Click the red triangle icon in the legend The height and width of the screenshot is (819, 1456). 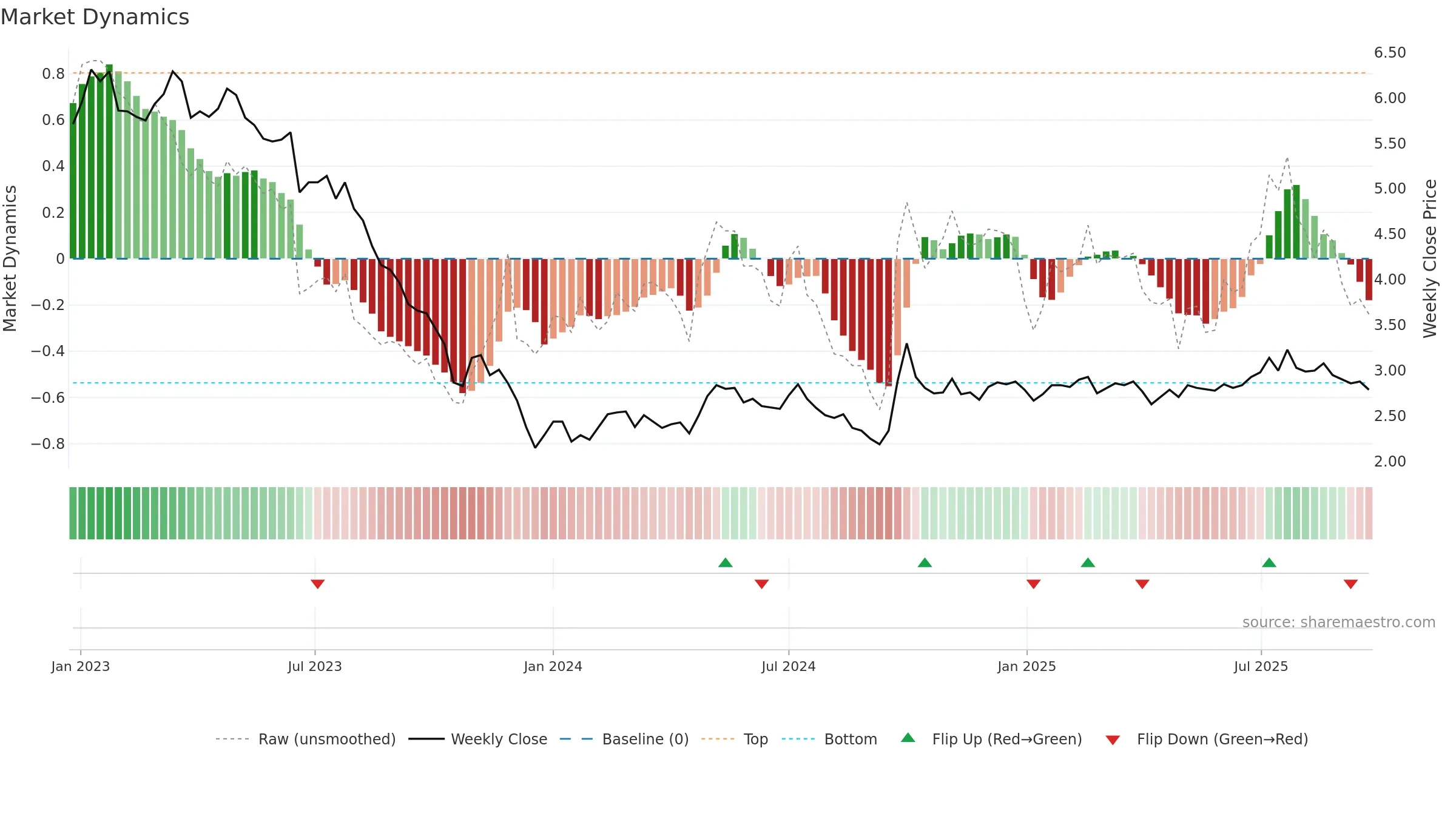tap(1113, 740)
